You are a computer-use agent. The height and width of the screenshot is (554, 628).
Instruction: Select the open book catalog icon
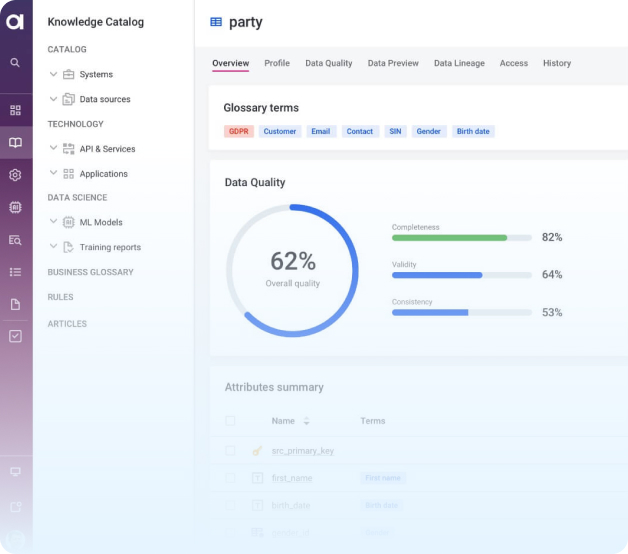15,143
